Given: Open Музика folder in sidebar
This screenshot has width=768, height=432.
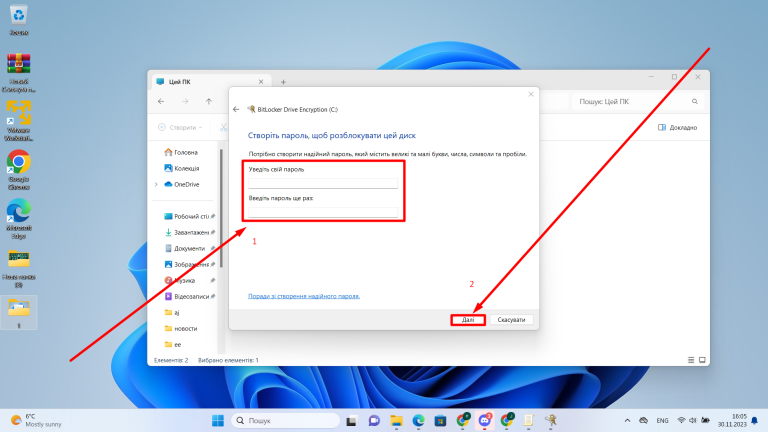Looking at the screenshot, I should tap(181, 281).
